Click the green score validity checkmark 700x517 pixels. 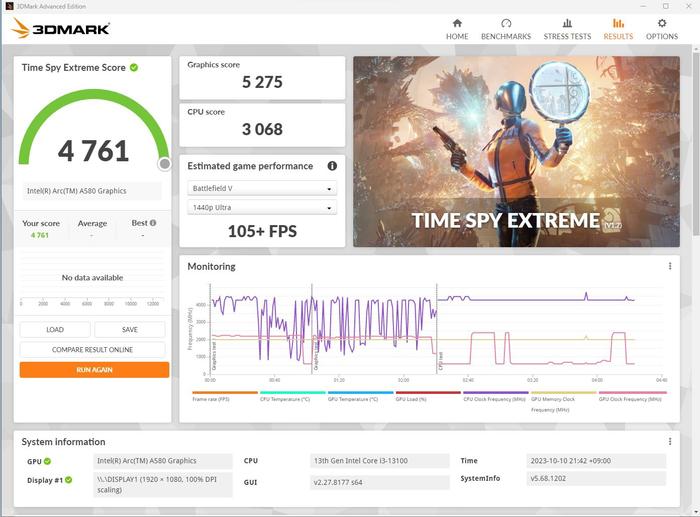(134, 67)
